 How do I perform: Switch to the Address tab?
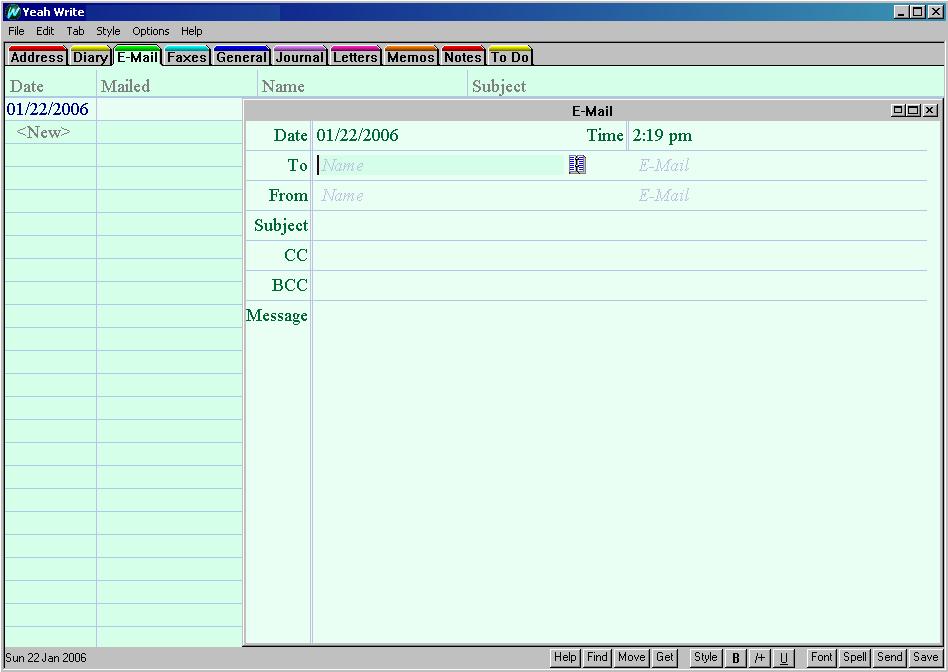coord(37,57)
